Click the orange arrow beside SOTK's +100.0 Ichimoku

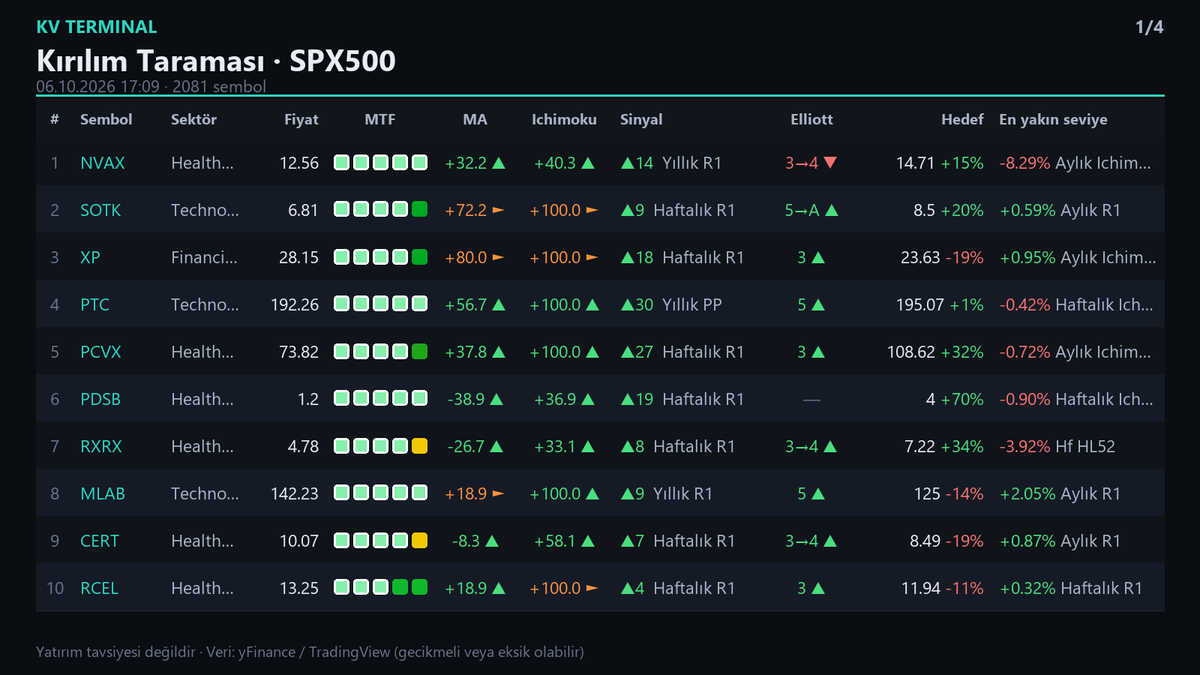point(591,210)
